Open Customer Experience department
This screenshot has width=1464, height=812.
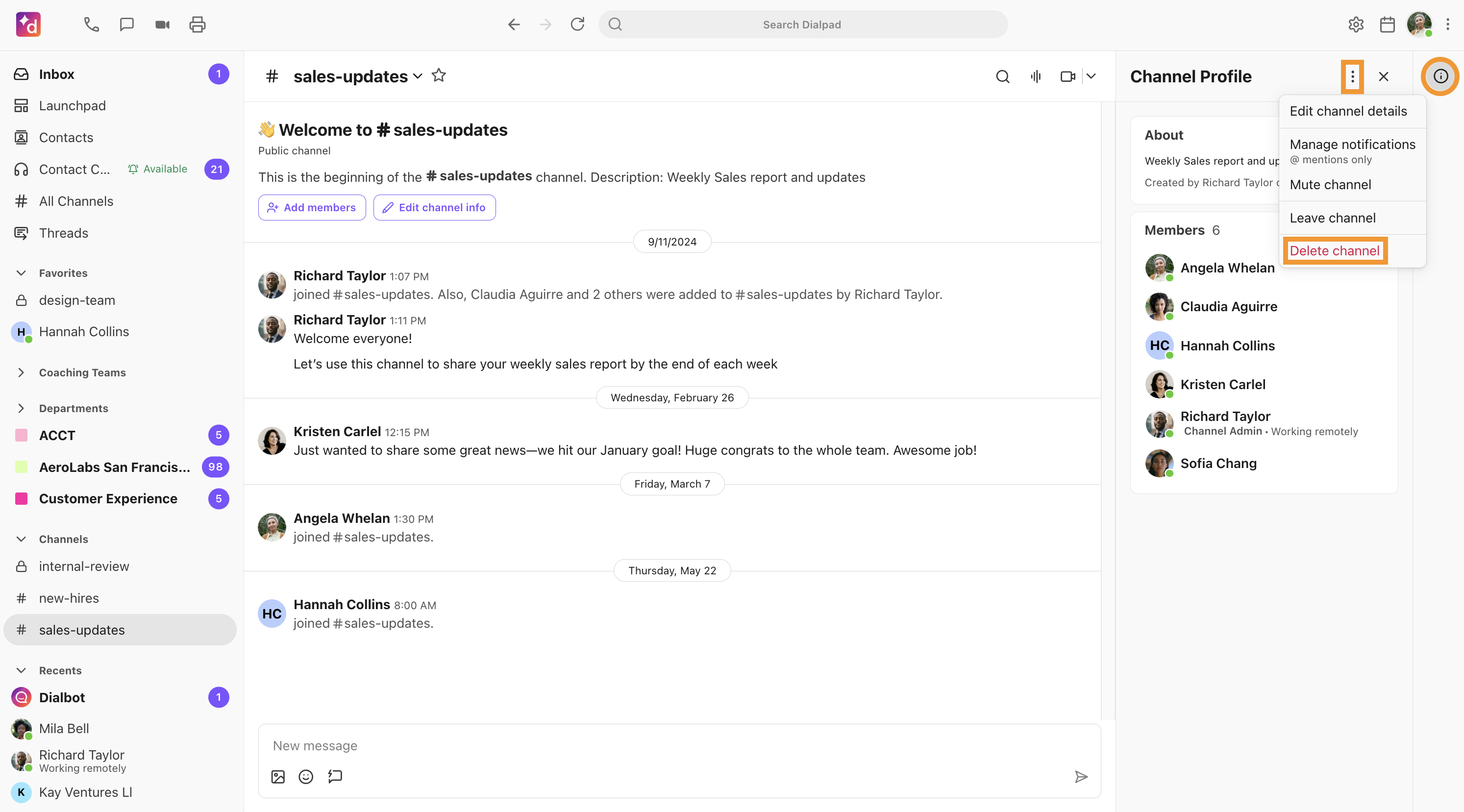[x=120, y=499]
